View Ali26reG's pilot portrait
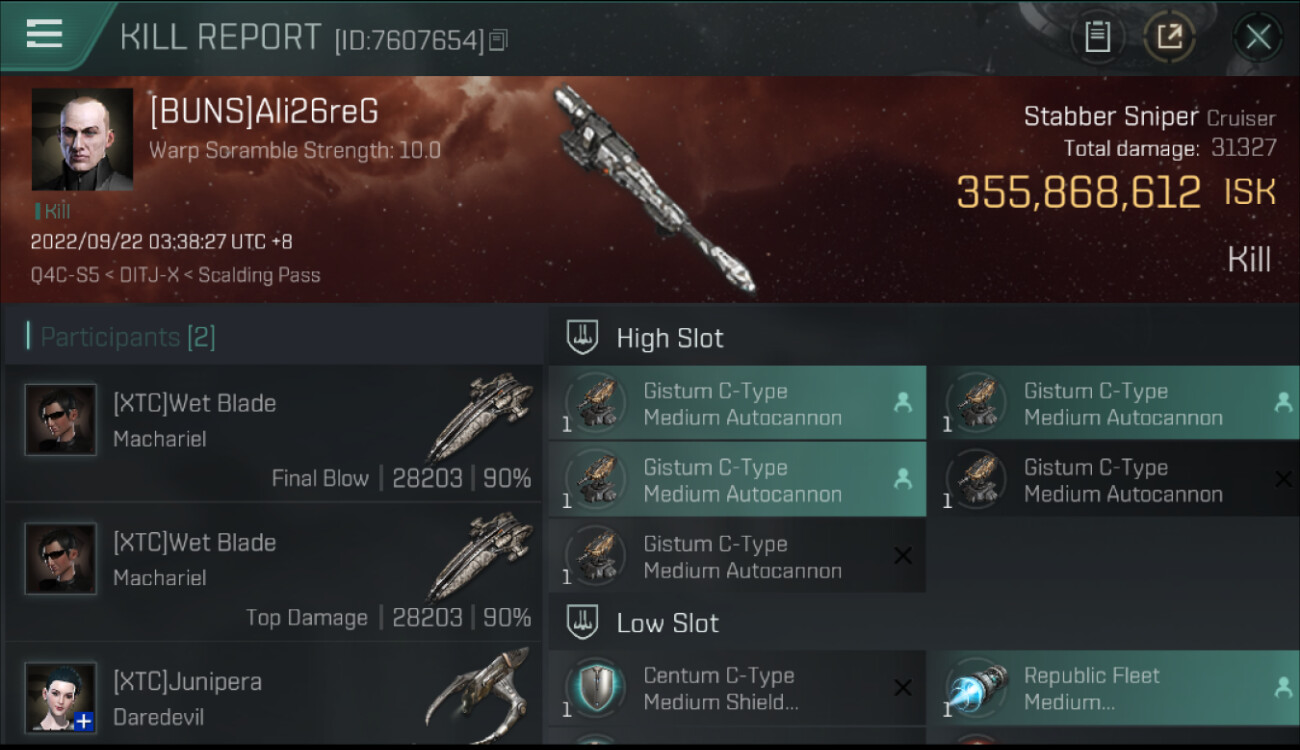1300x750 pixels. coord(82,139)
